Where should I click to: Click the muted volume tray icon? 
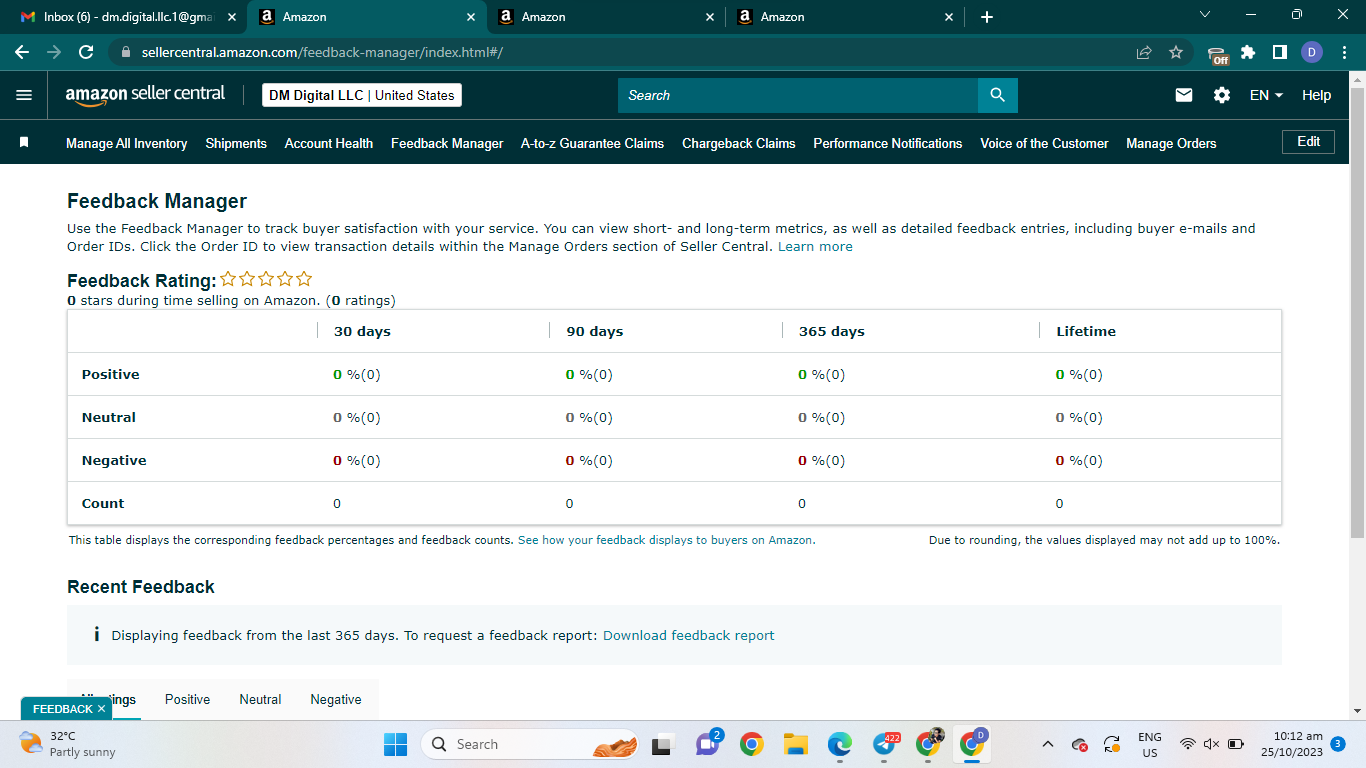[x=1212, y=744]
